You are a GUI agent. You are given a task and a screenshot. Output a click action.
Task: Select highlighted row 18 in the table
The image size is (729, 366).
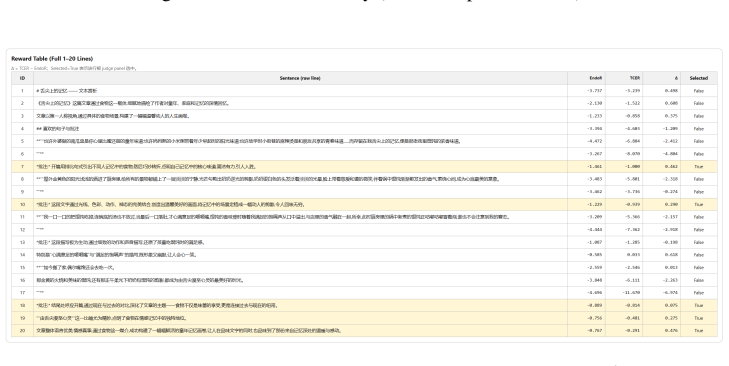[364, 306]
